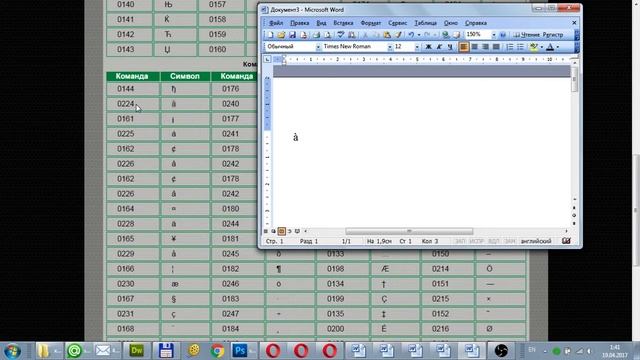Open Google Chrome from the taskbar

pyautogui.click(x=217, y=351)
